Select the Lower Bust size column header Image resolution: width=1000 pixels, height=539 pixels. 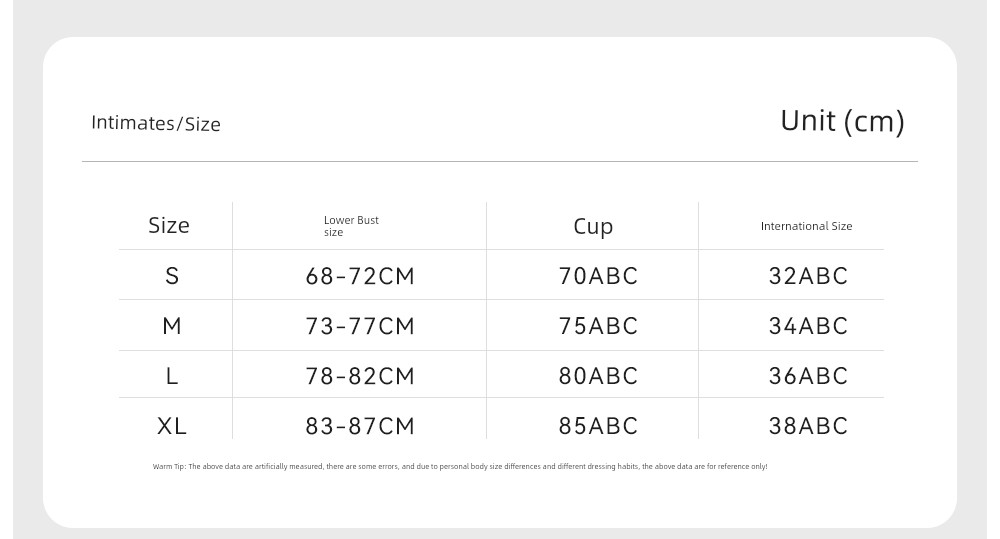point(351,226)
